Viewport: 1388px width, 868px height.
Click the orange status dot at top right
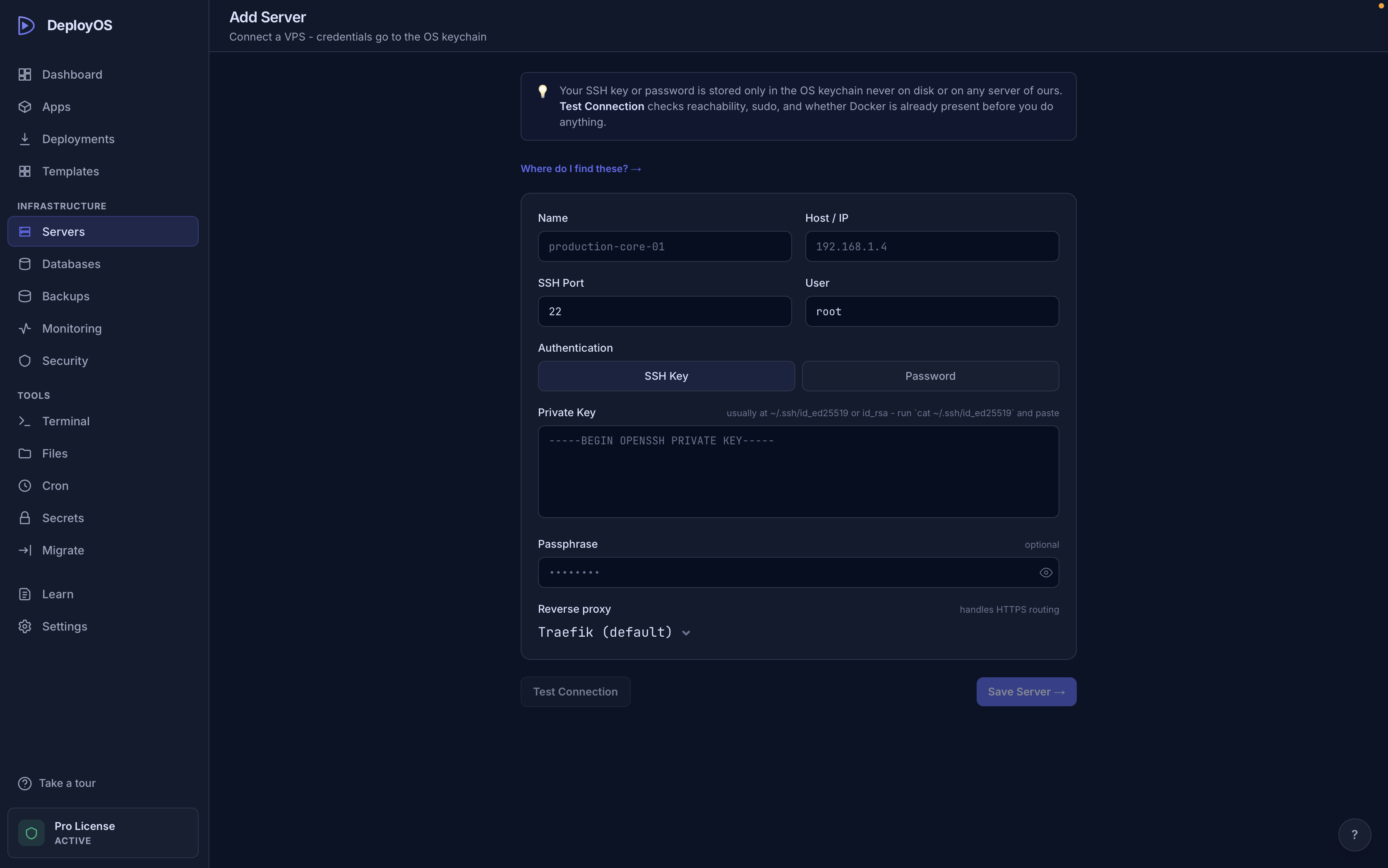(1381, 6)
